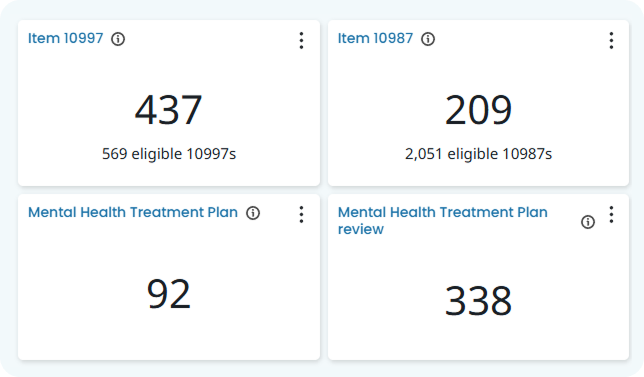This screenshot has height=377, width=644.
Task: Show info for Mental Health Treatment Plan review
Action: tap(588, 222)
